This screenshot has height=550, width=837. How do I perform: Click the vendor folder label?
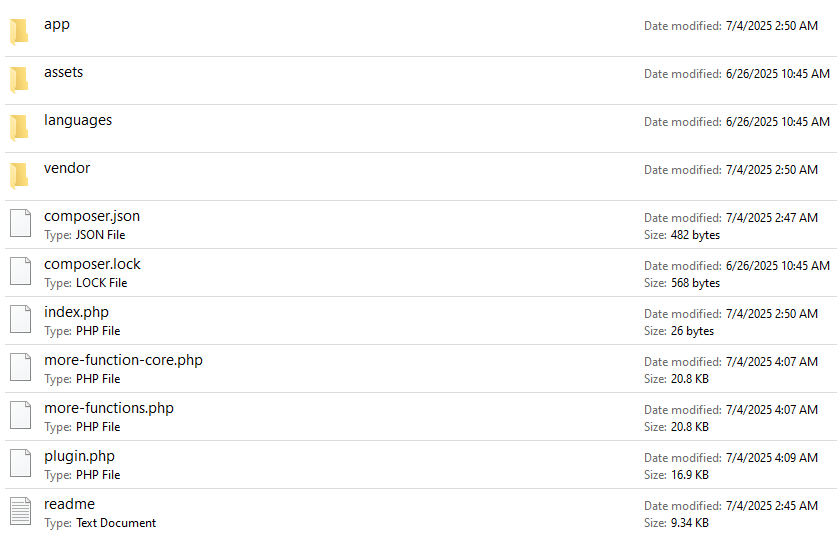67,168
